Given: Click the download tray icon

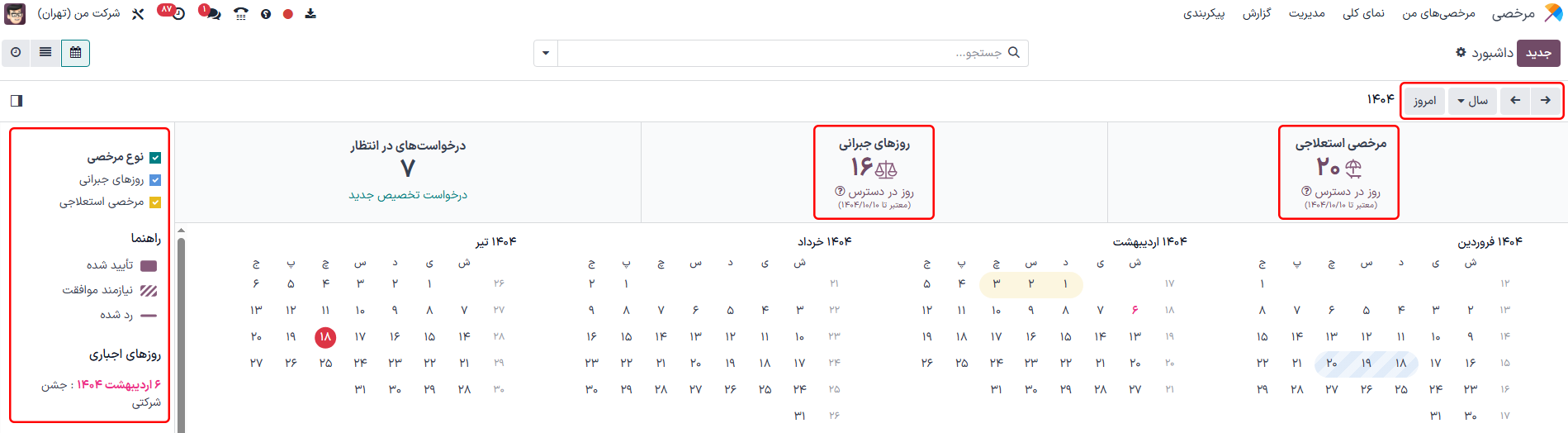Looking at the screenshot, I should 310,14.
